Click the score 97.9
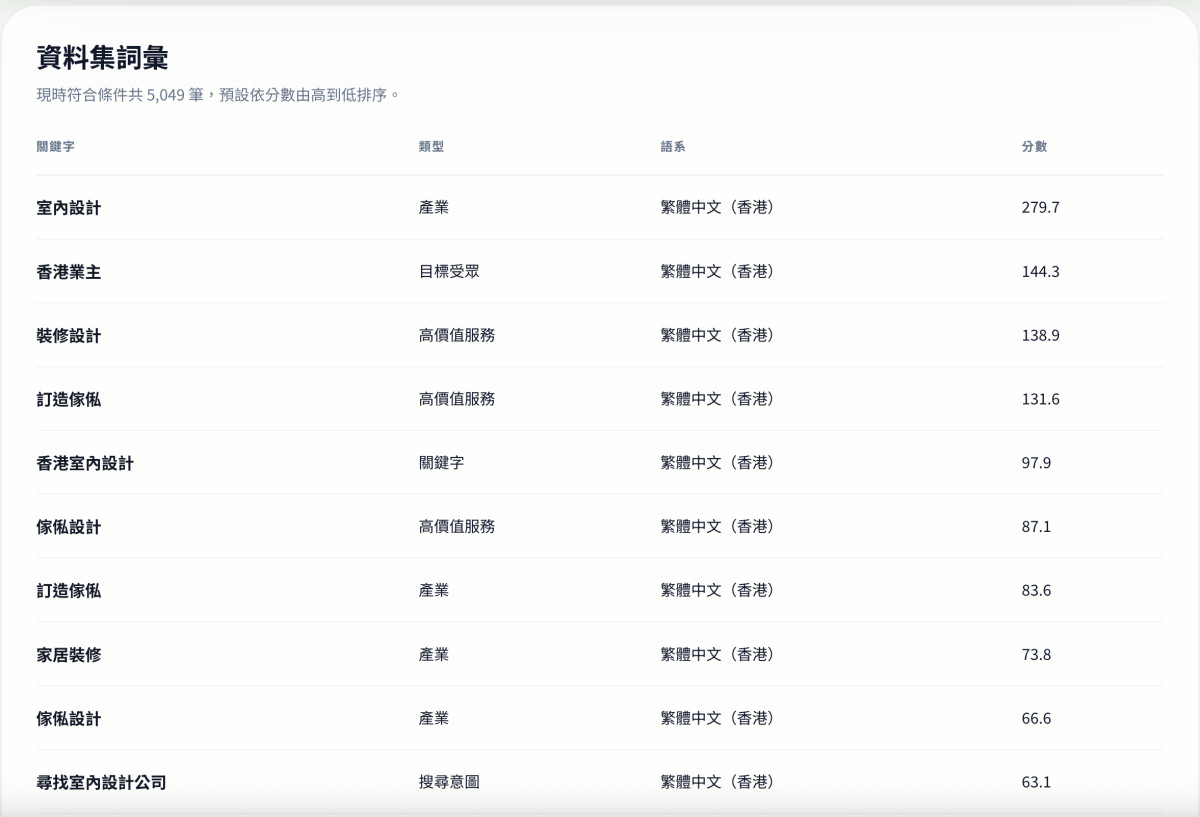 [x=1036, y=463]
